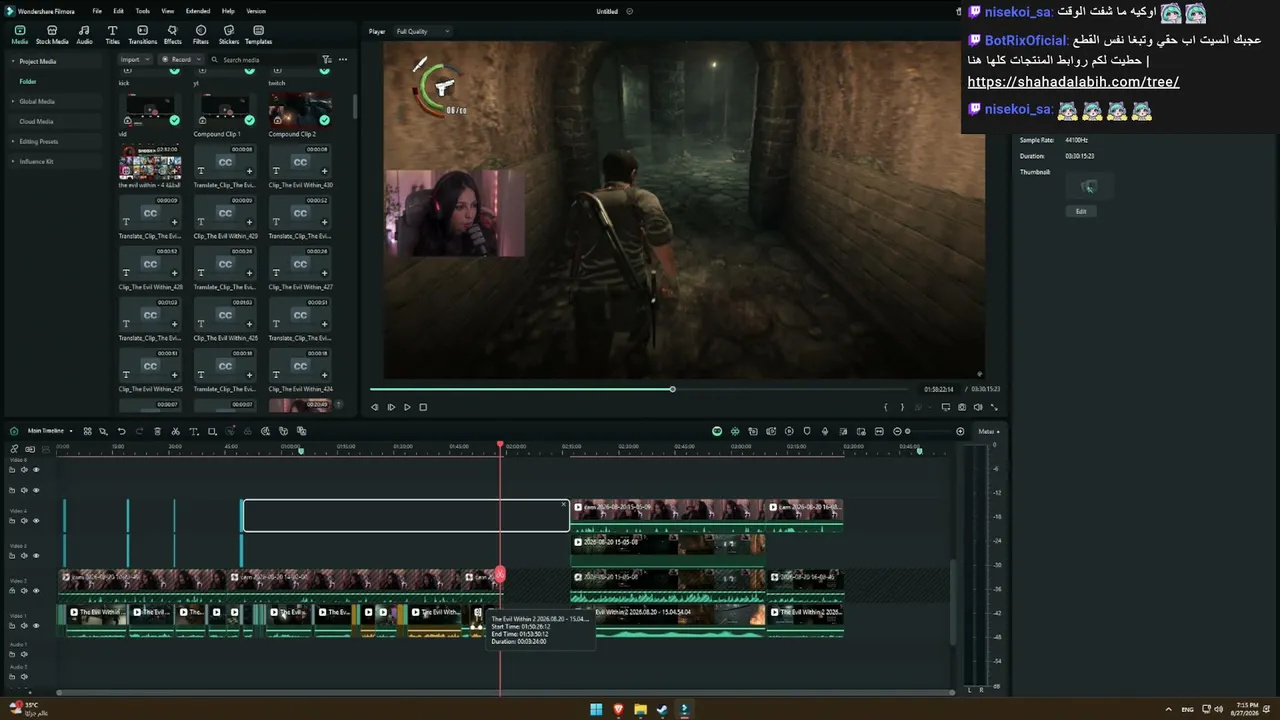
Task: Click the red playhead scissors marker
Action: [x=500, y=575]
